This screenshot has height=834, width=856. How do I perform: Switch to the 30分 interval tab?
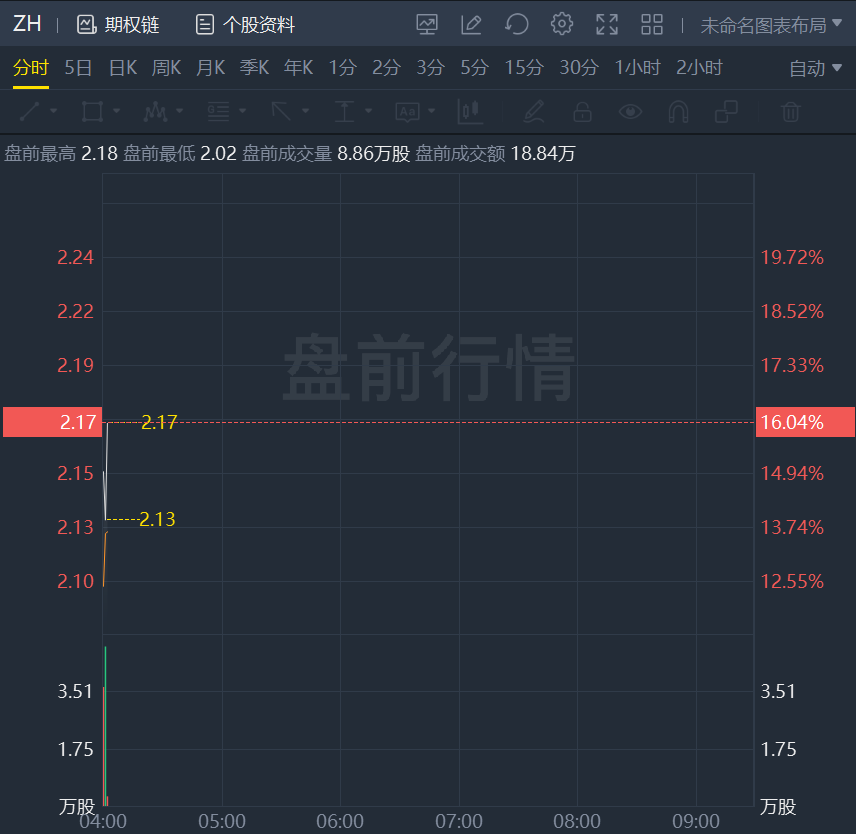[579, 68]
